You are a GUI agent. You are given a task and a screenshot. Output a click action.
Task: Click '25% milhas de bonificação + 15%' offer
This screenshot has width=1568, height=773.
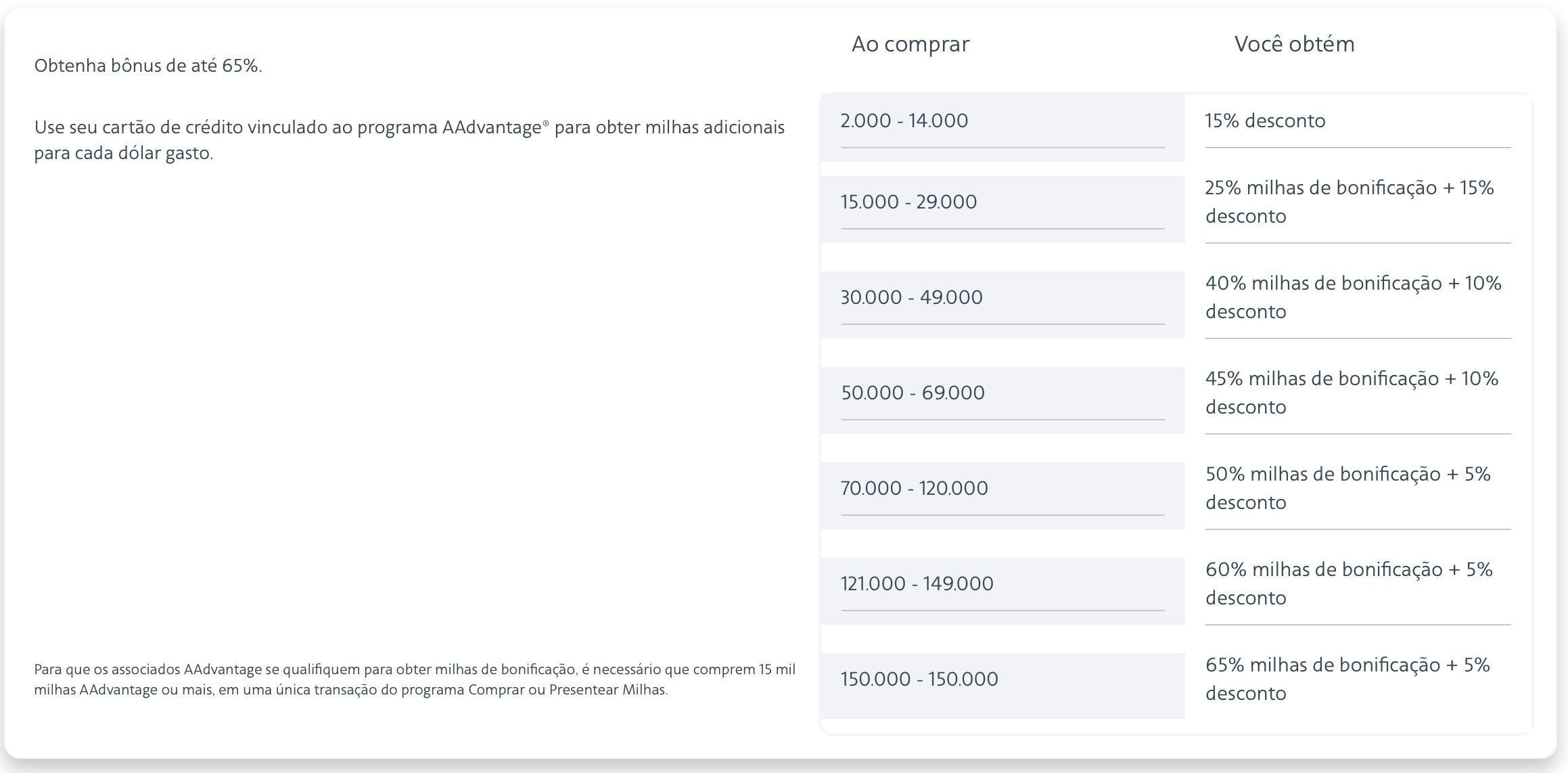pos(1350,202)
